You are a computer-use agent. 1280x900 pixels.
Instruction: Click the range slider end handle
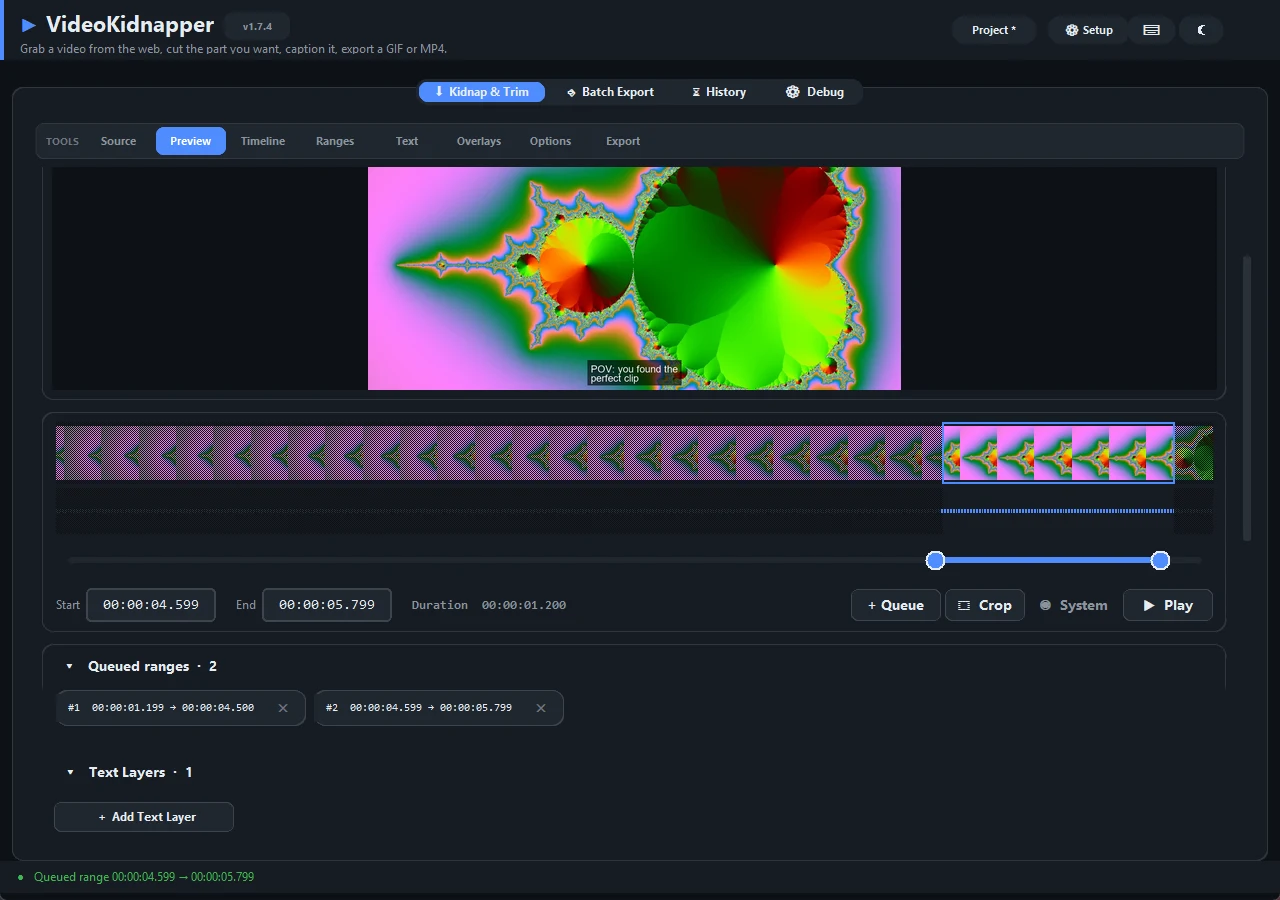pos(1160,560)
